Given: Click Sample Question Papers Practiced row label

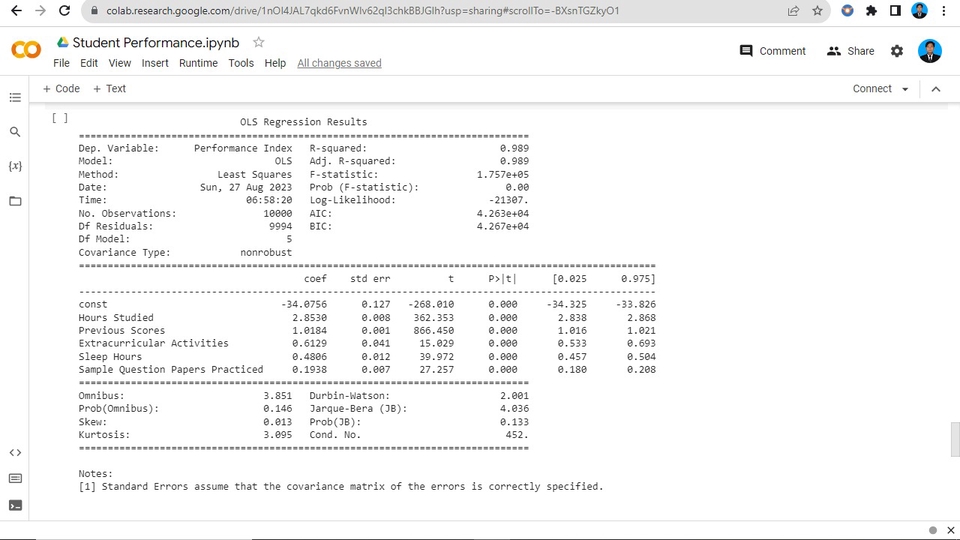Looking at the screenshot, I should pyautogui.click(x=171, y=370).
